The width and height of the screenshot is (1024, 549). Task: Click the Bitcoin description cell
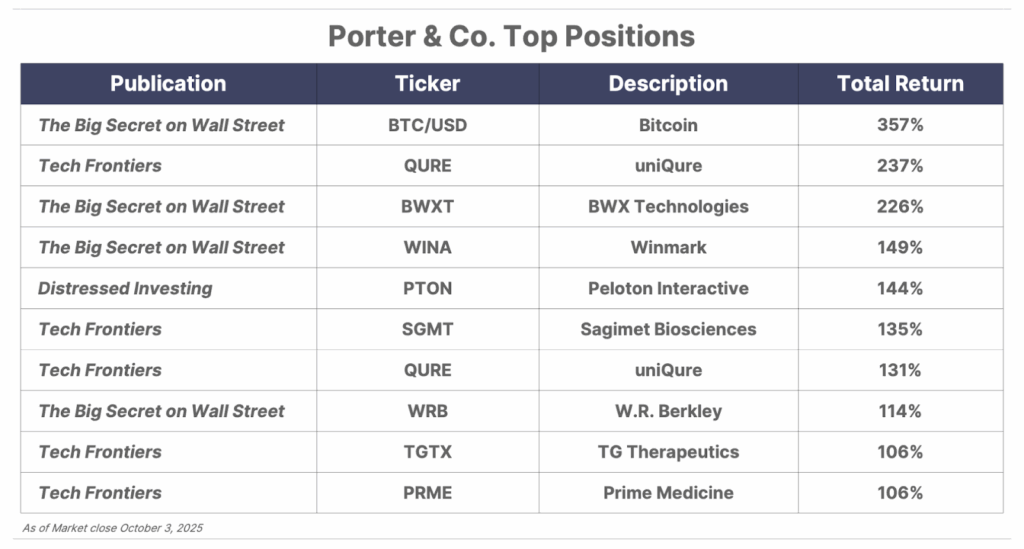click(668, 125)
